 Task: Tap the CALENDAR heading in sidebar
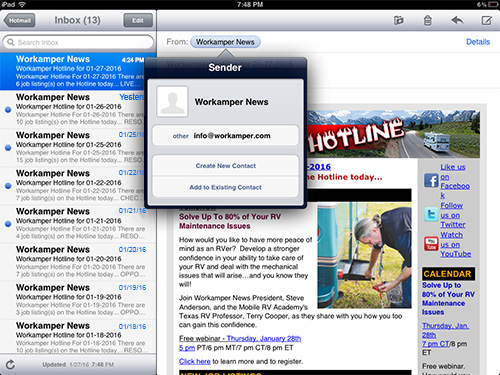pyautogui.click(x=448, y=274)
